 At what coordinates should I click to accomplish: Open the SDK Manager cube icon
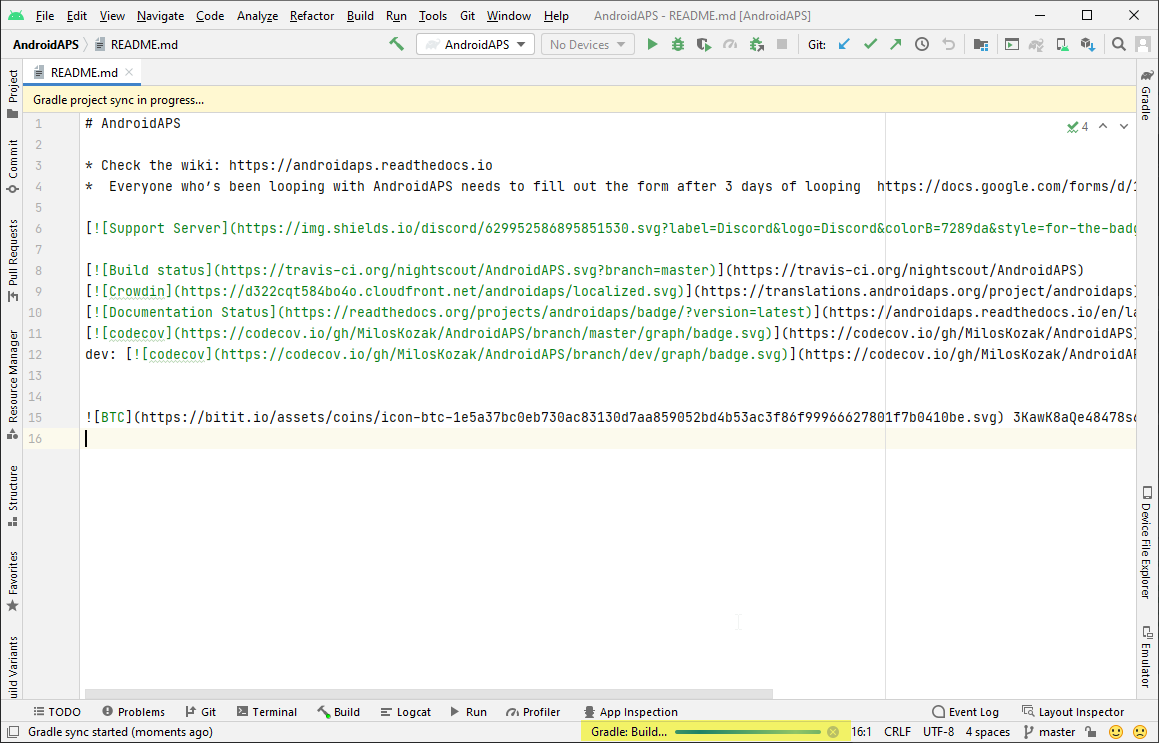pos(1087,44)
